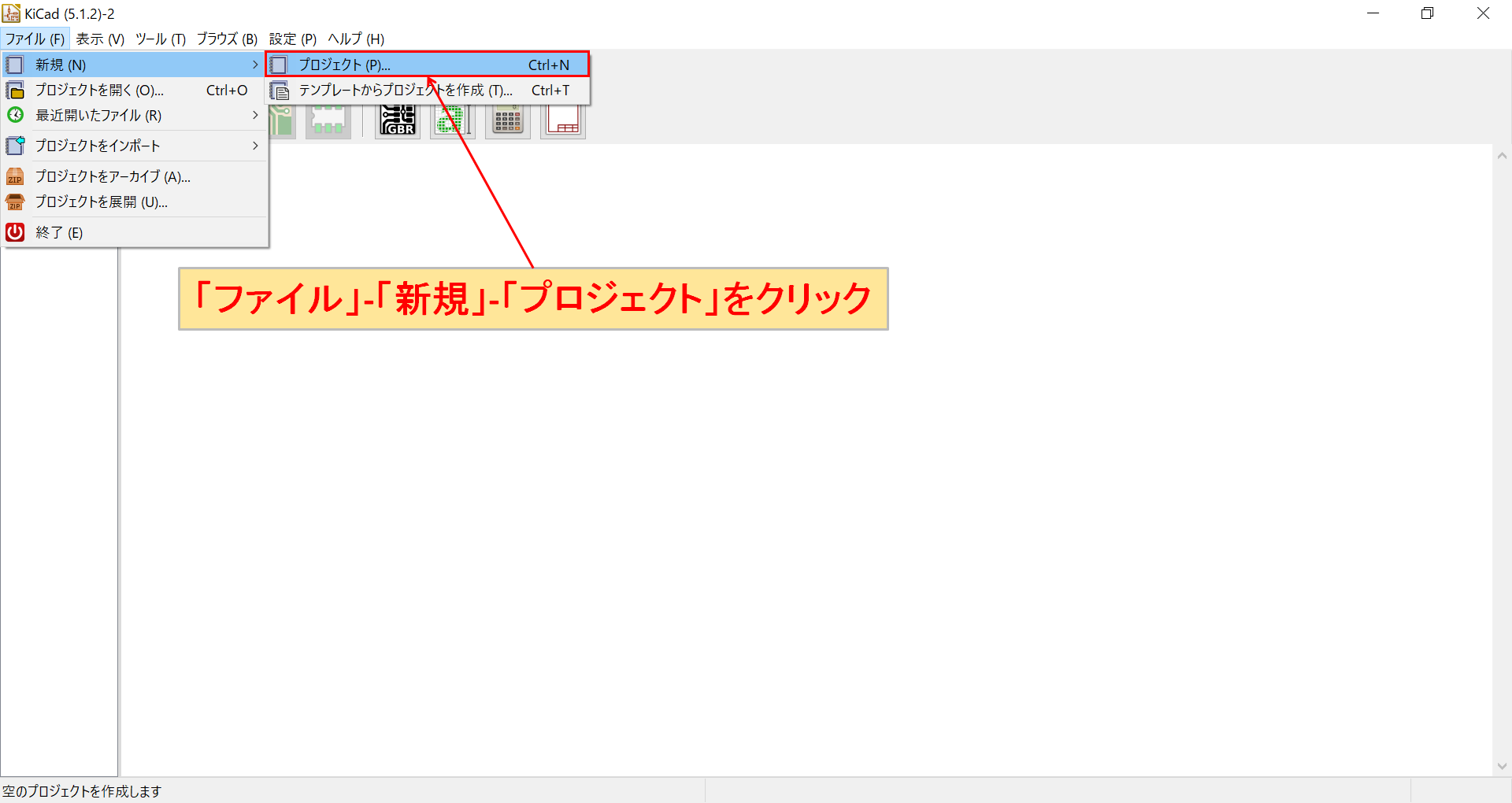Open the ツール menu

(161, 39)
